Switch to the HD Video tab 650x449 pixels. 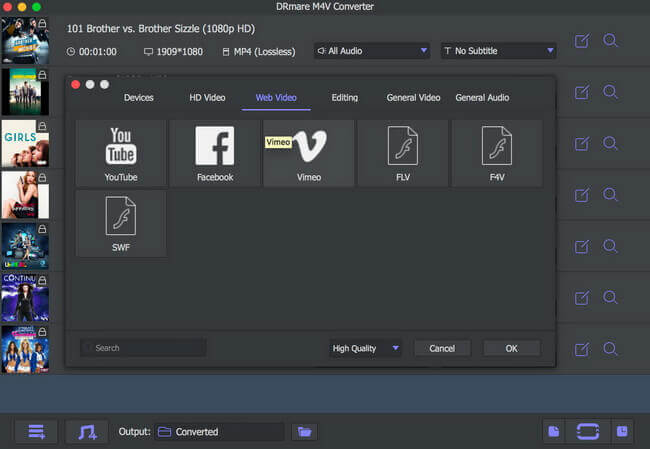[x=207, y=98]
